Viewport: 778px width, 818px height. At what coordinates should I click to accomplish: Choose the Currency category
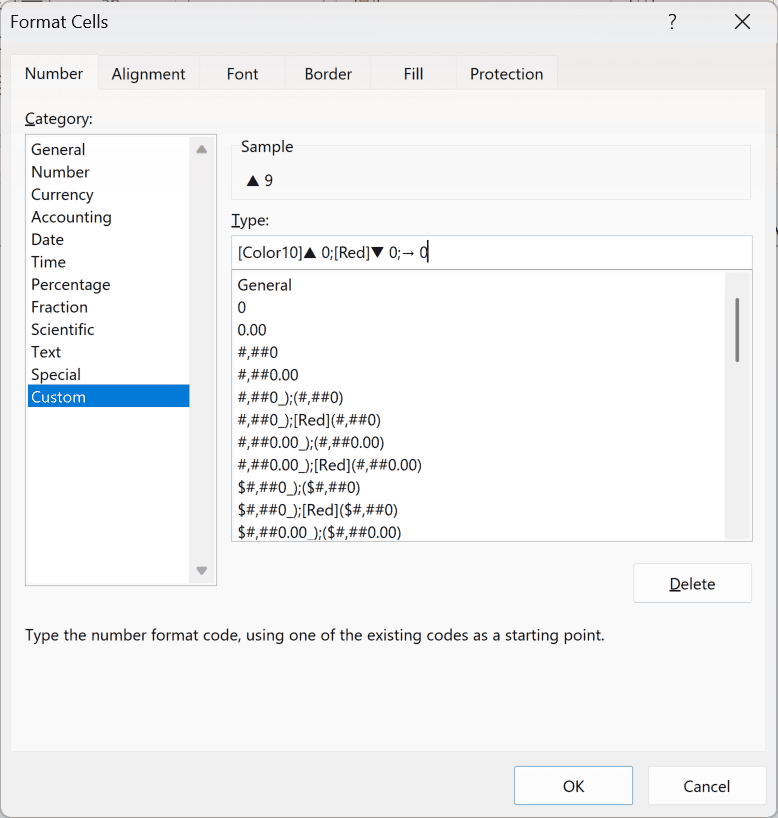[109, 194]
